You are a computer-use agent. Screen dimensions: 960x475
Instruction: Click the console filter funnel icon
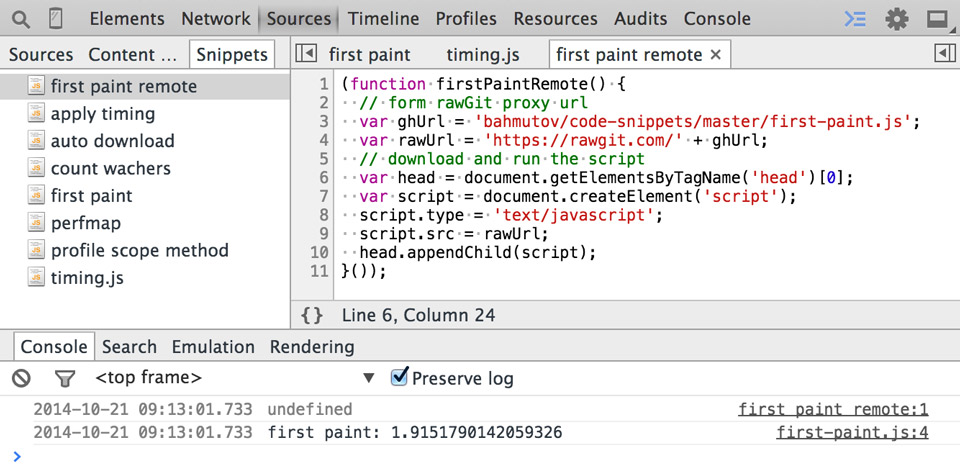64,378
